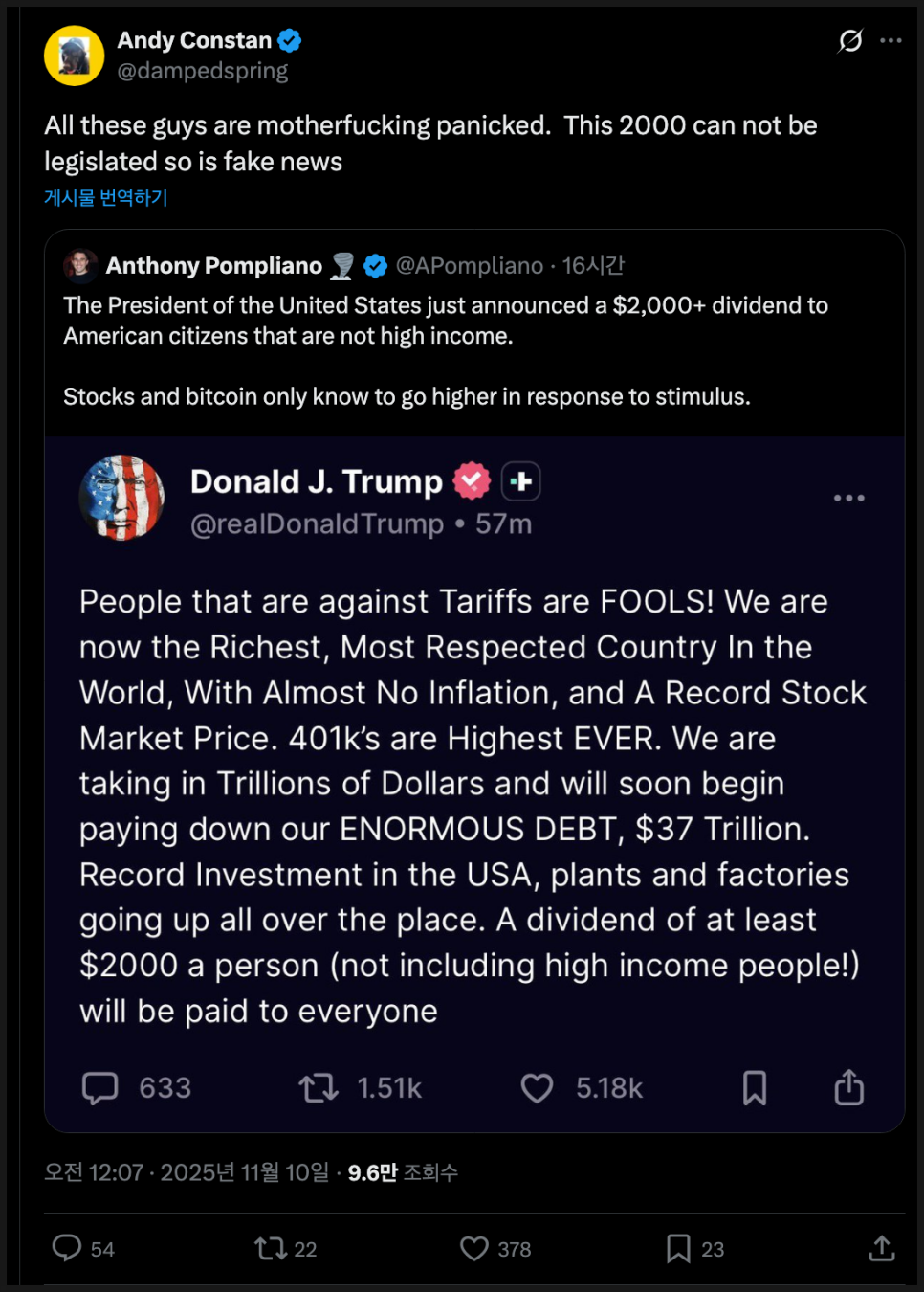
Task: Bookmark the tweet showing 23 bookmarks
Action: pyautogui.click(x=678, y=1248)
